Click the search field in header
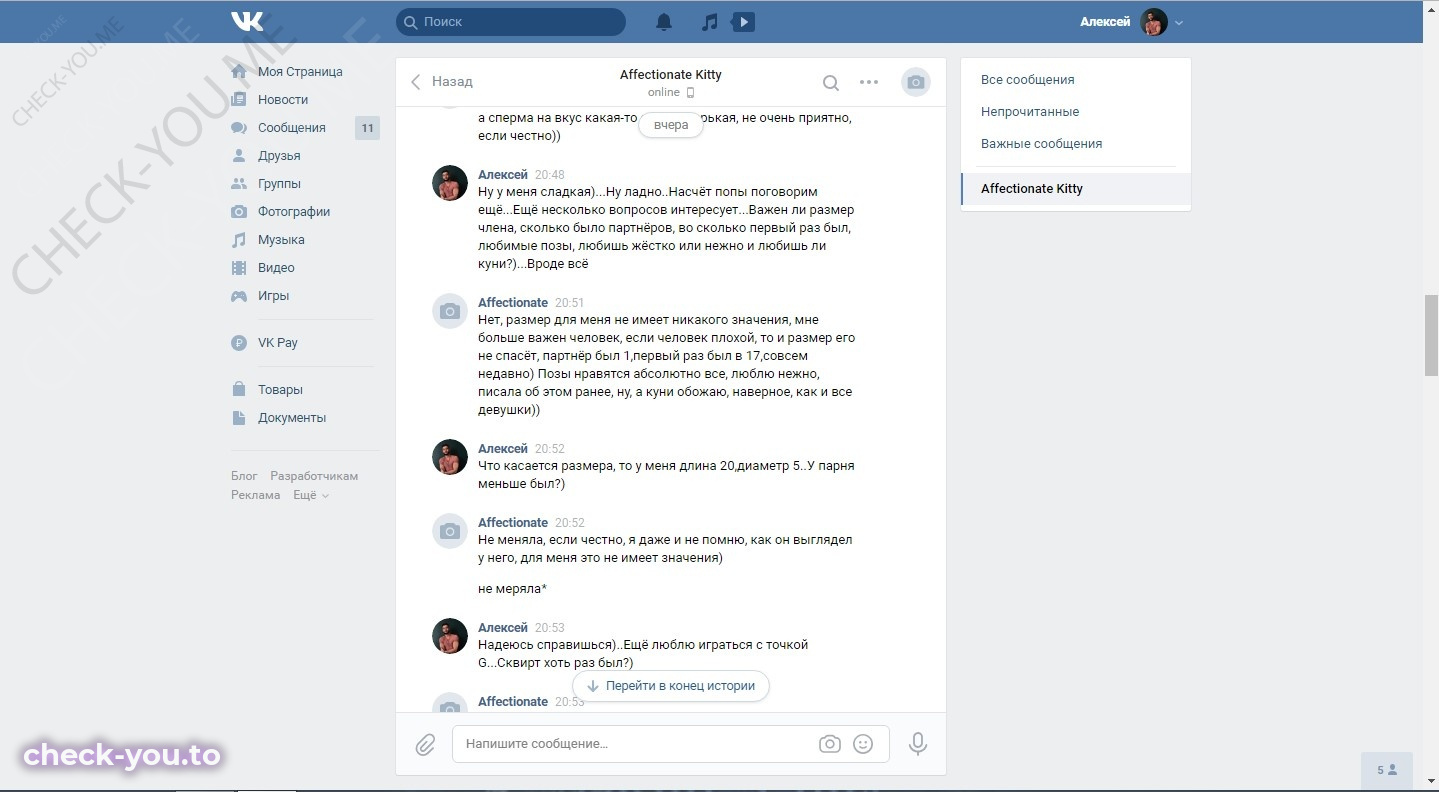1439x792 pixels. [511, 21]
